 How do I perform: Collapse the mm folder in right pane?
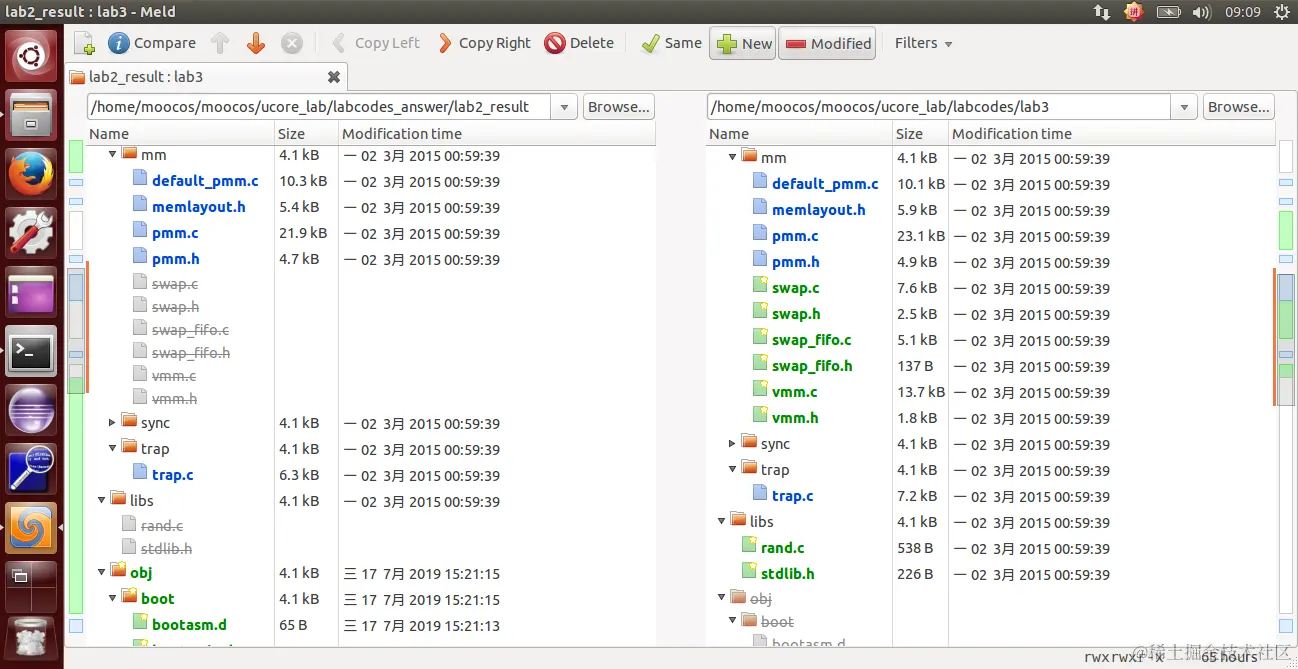(733, 158)
